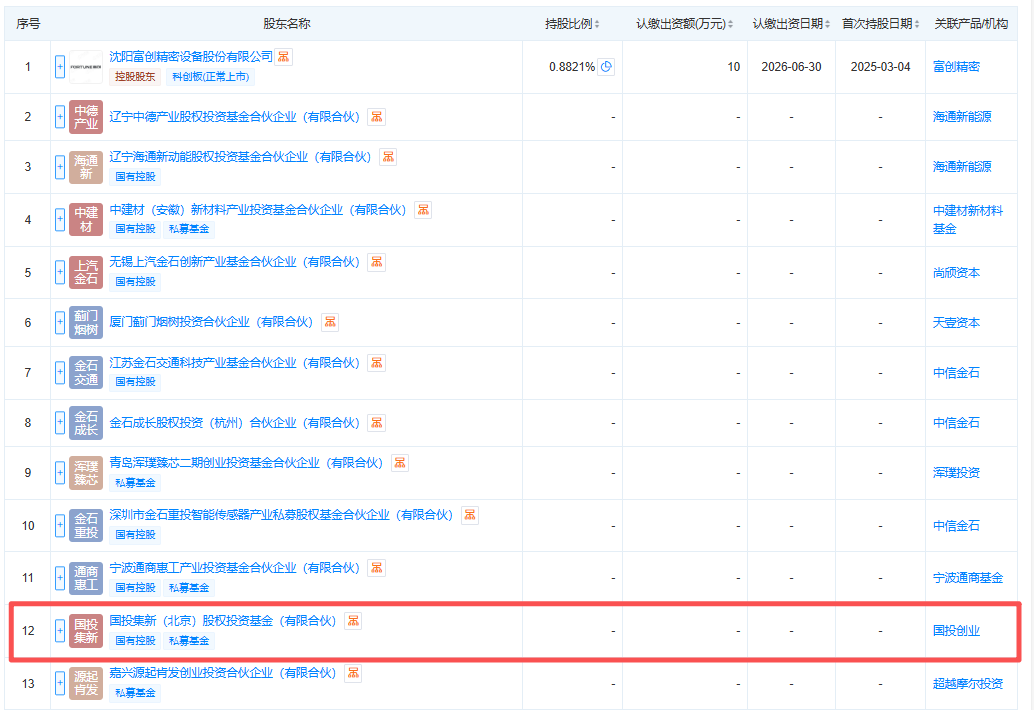Expand row 2 辽宁中德产业 plus button

coord(60,117)
